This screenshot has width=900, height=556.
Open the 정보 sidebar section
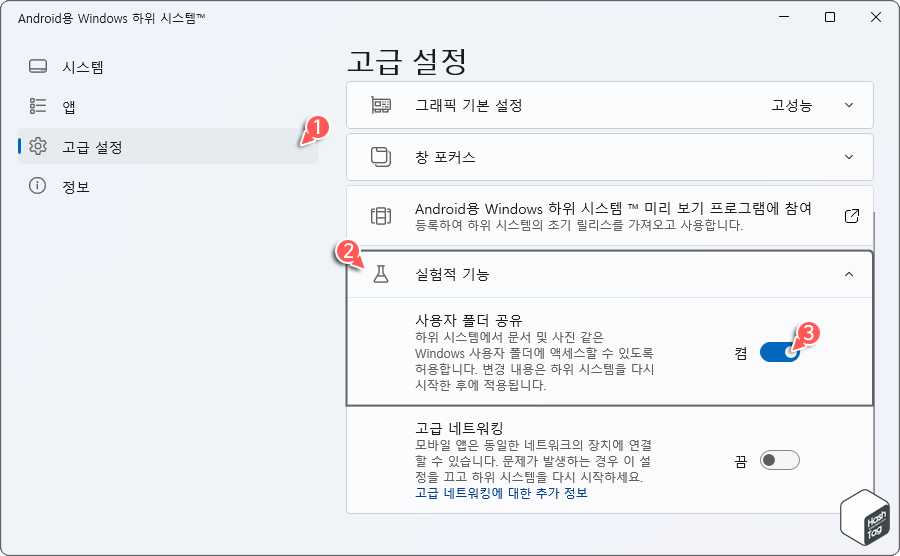pos(168,186)
